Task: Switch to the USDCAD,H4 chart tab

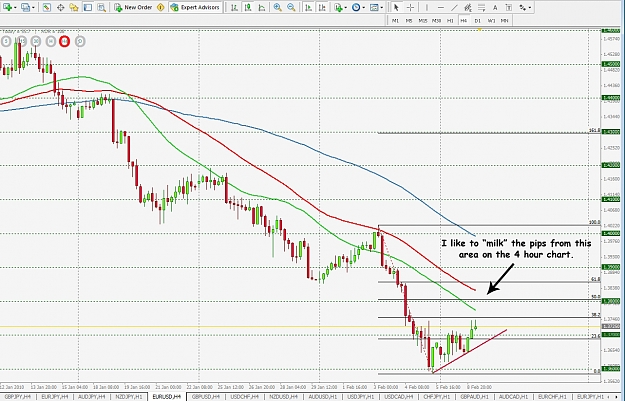Action: [399, 397]
